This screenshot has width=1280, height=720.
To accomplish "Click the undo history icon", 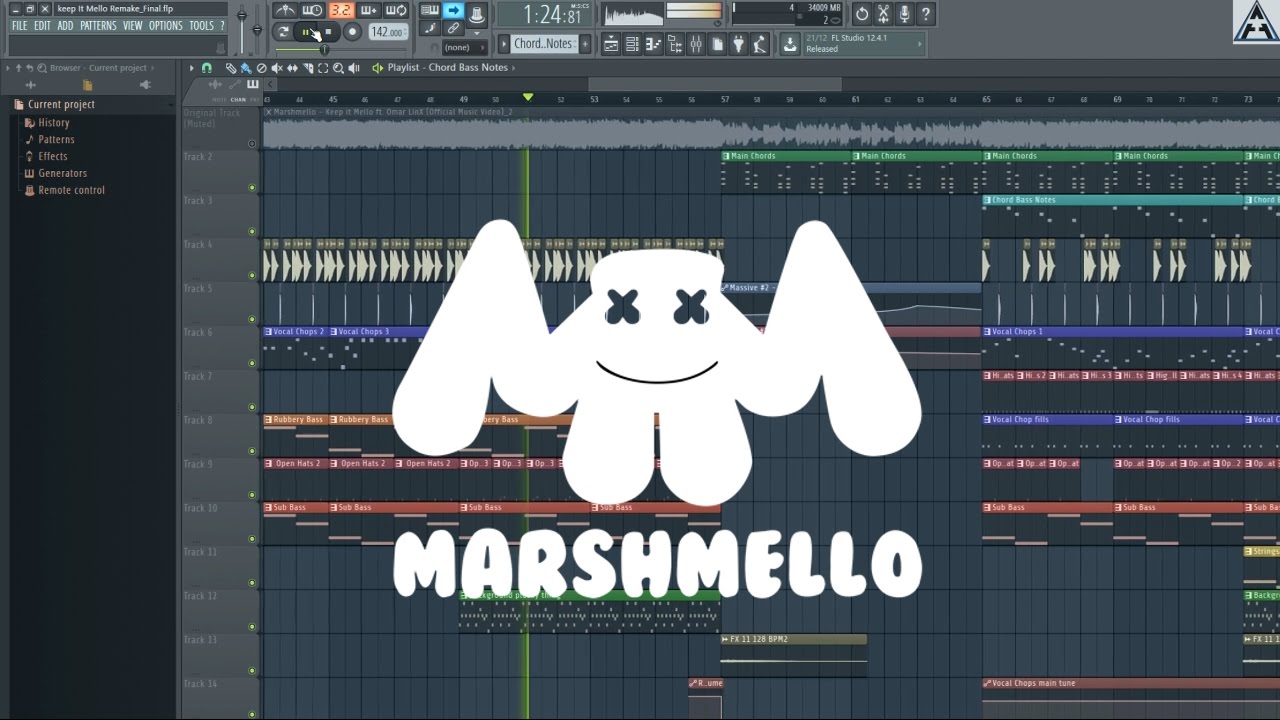I will click(862, 14).
